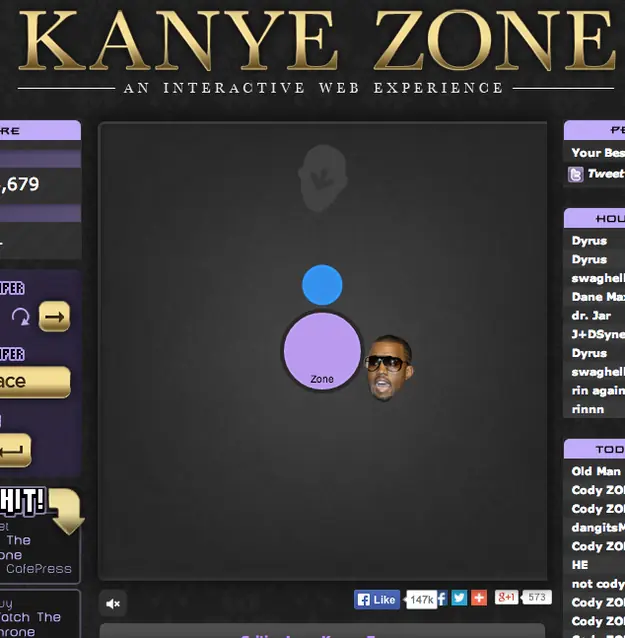This screenshot has width=625, height=638.
Task: Click the purple Zone circle
Action: pos(322,351)
